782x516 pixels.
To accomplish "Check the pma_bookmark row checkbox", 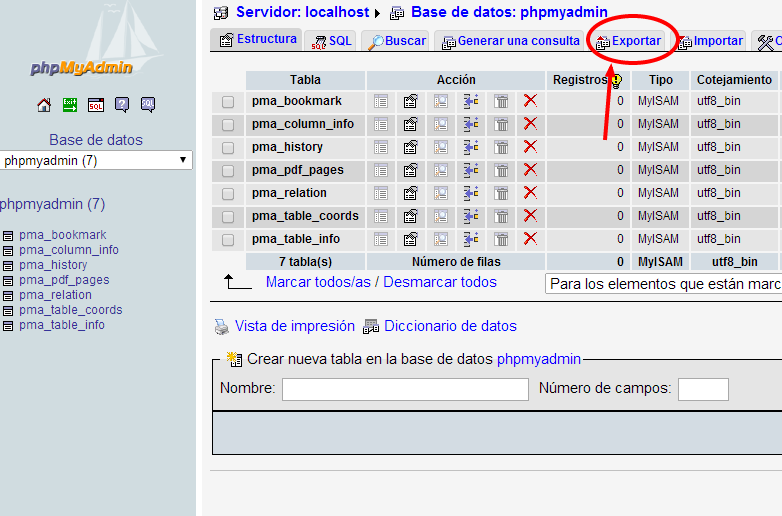I will point(228,102).
